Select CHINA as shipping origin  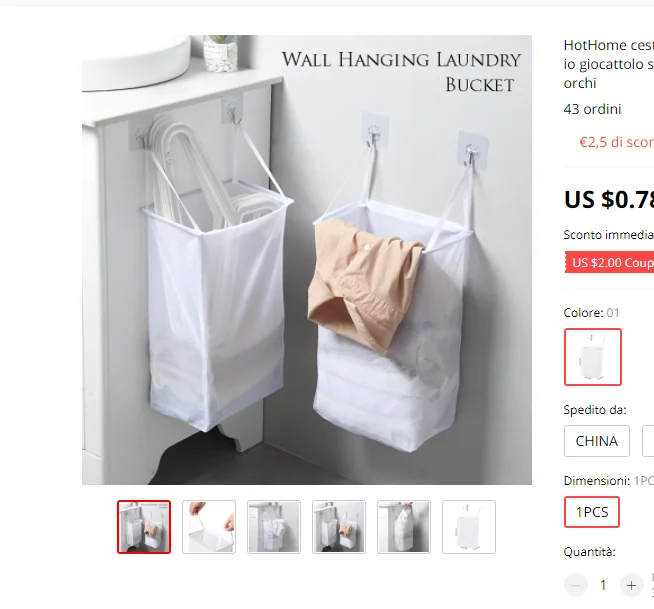pyautogui.click(x=597, y=441)
